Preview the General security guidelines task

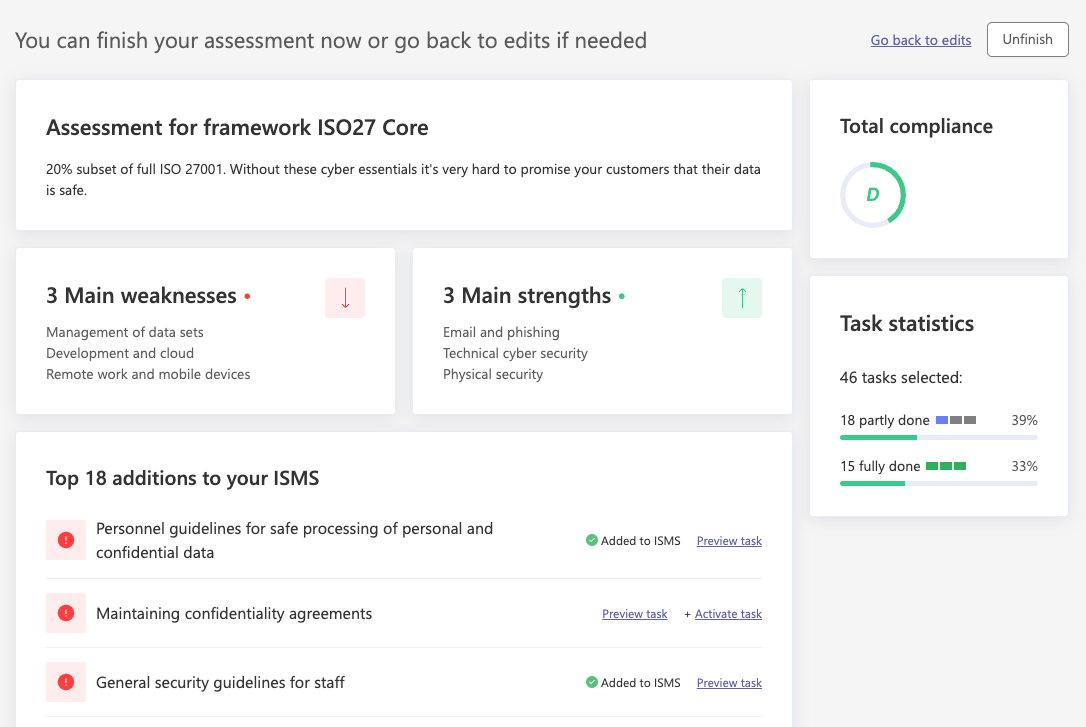point(729,683)
